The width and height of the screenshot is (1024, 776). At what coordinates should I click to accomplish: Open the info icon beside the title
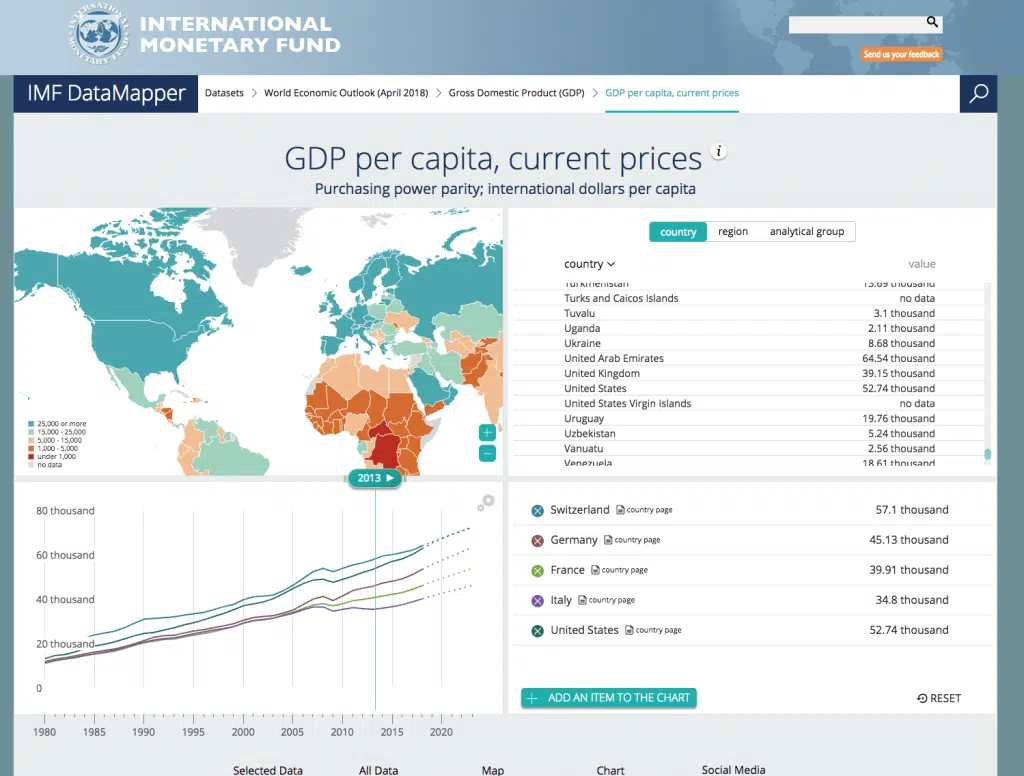718,152
